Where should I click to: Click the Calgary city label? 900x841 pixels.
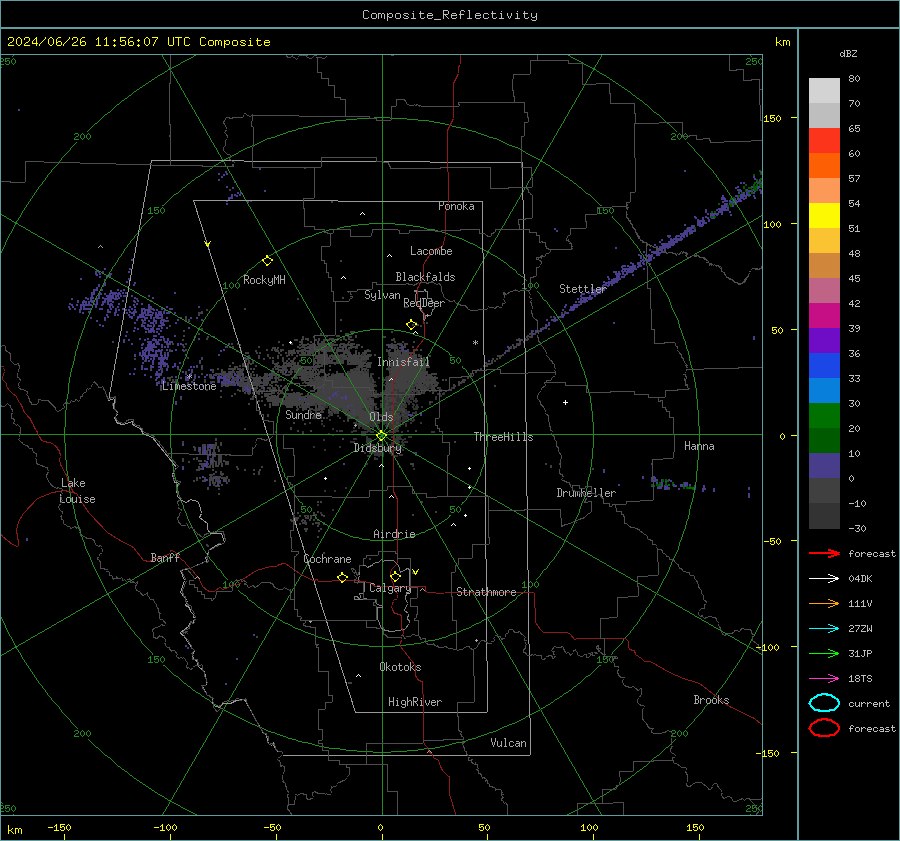pyautogui.click(x=390, y=588)
